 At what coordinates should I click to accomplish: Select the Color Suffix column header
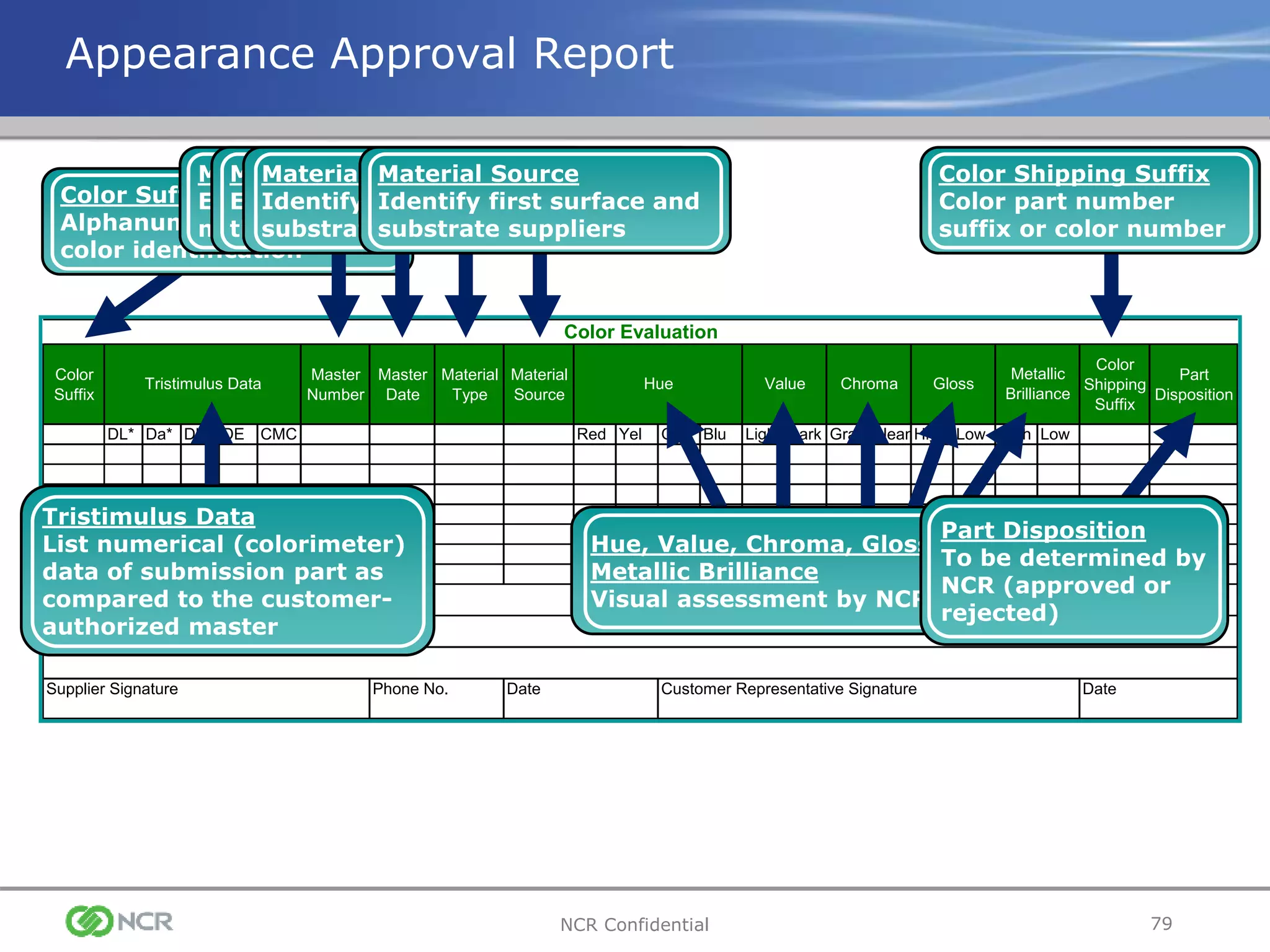pos(74,384)
